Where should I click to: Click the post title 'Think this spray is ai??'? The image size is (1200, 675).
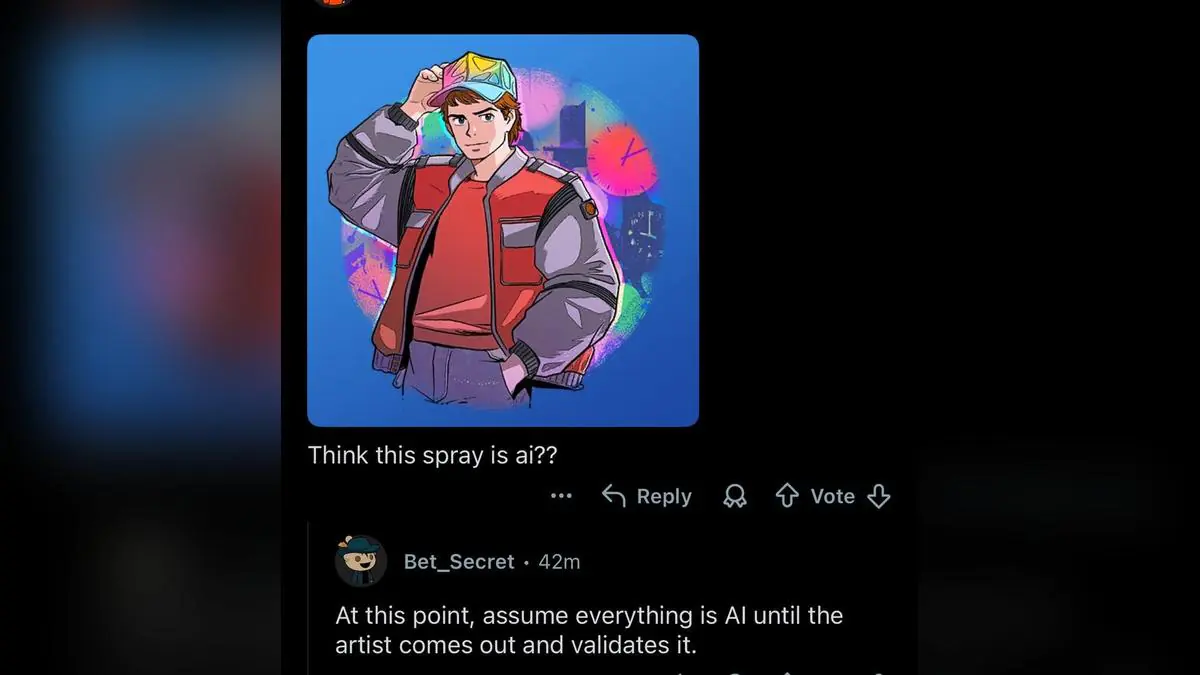coord(433,455)
